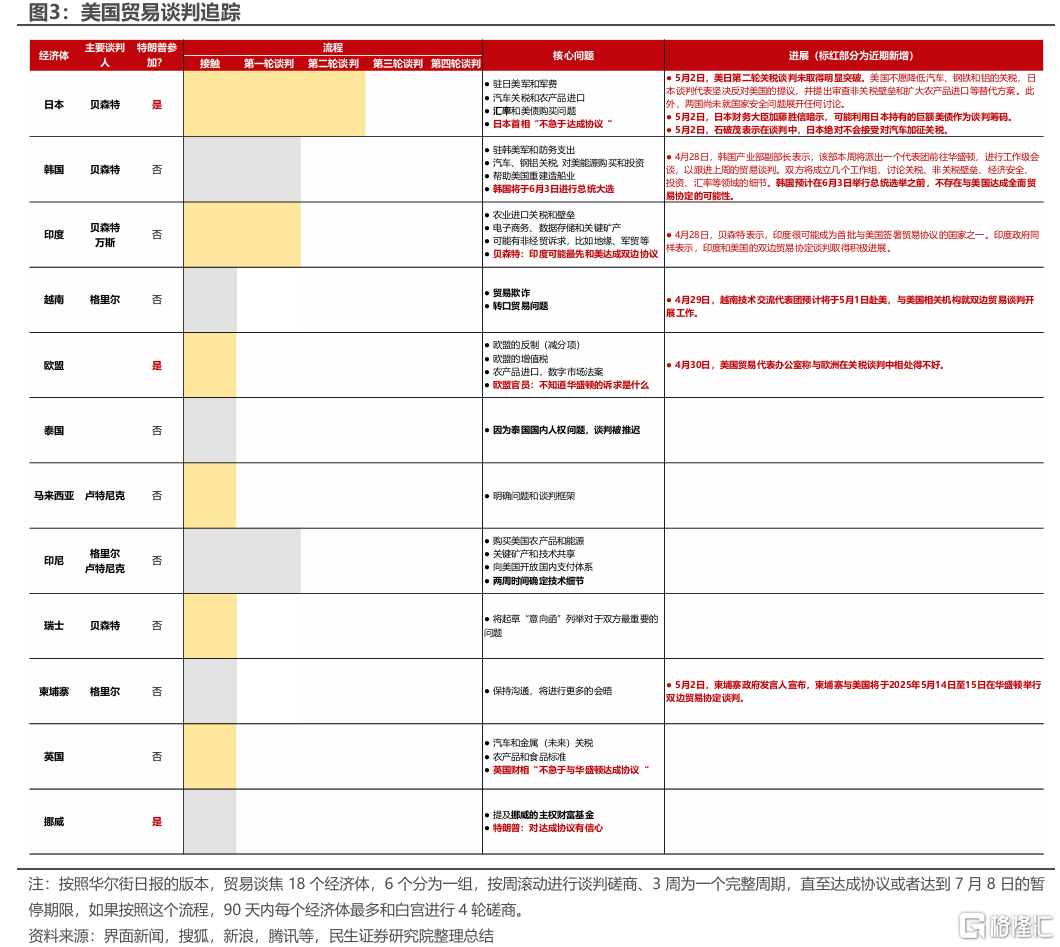Click the bullet "欧盟的增值税"
1060x947 pixels.
pos(516,359)
